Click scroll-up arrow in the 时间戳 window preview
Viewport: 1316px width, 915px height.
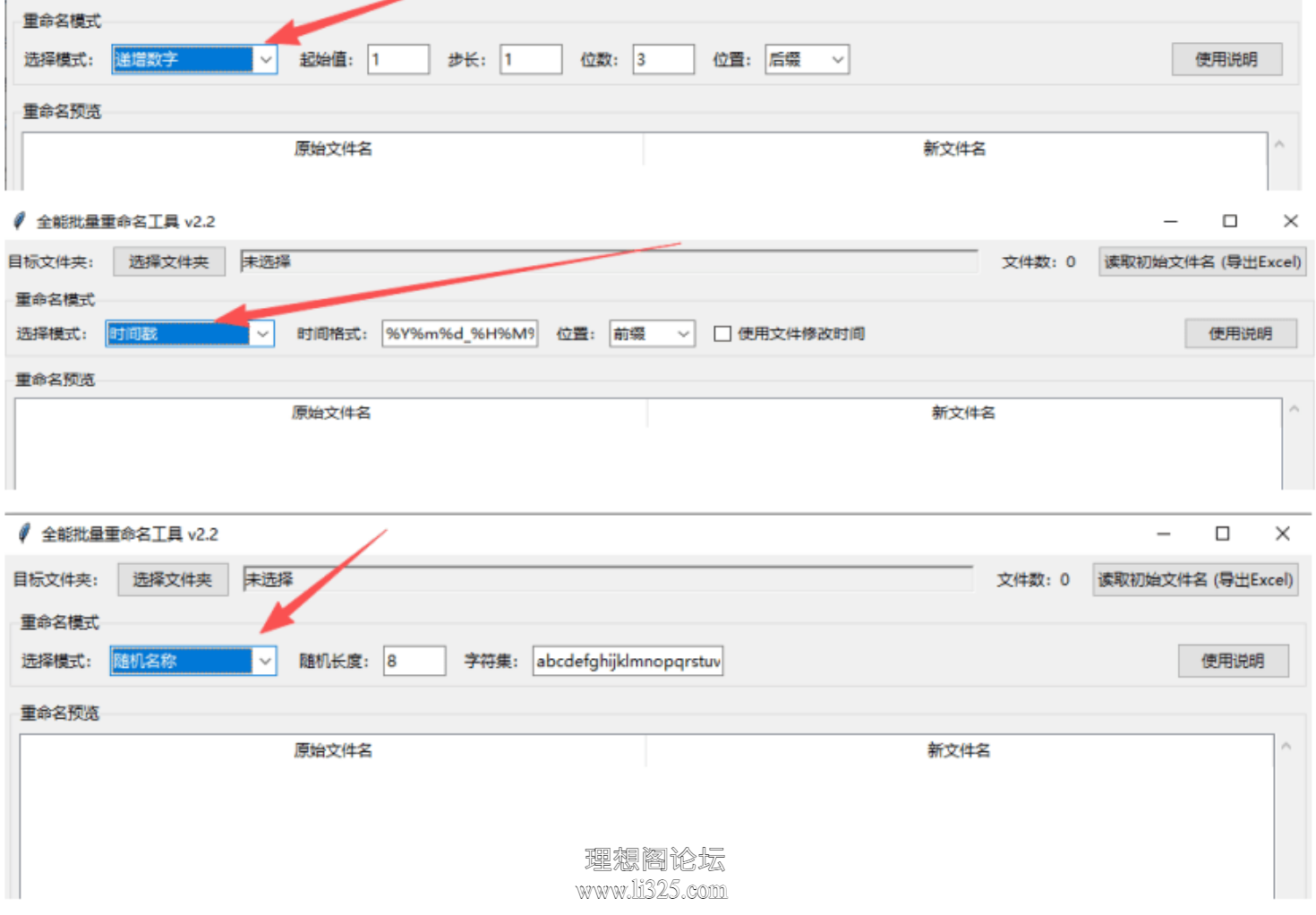[x=1294, y=409]
